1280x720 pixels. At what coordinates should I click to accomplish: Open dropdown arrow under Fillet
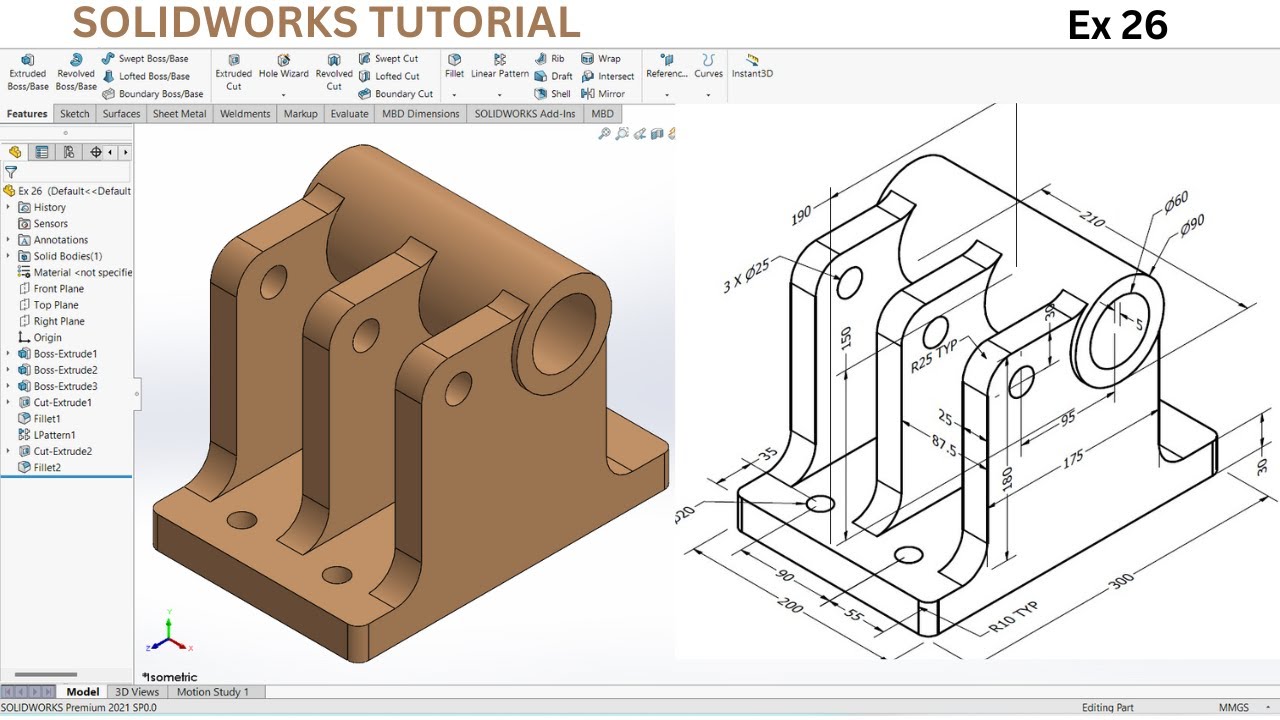(454, 95)
